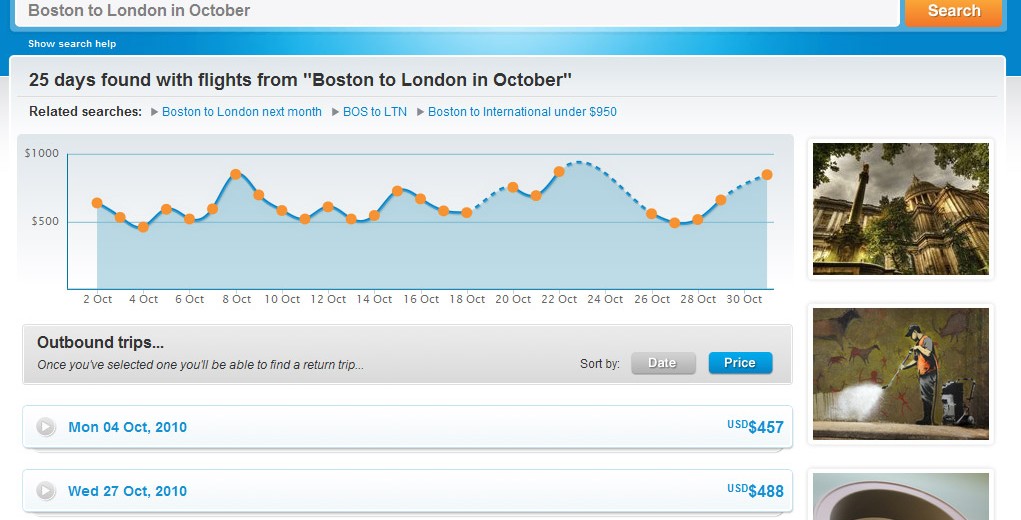This screenshot has width=1021, height=520.
Task: Click the orange Search button
Action: 953,11
